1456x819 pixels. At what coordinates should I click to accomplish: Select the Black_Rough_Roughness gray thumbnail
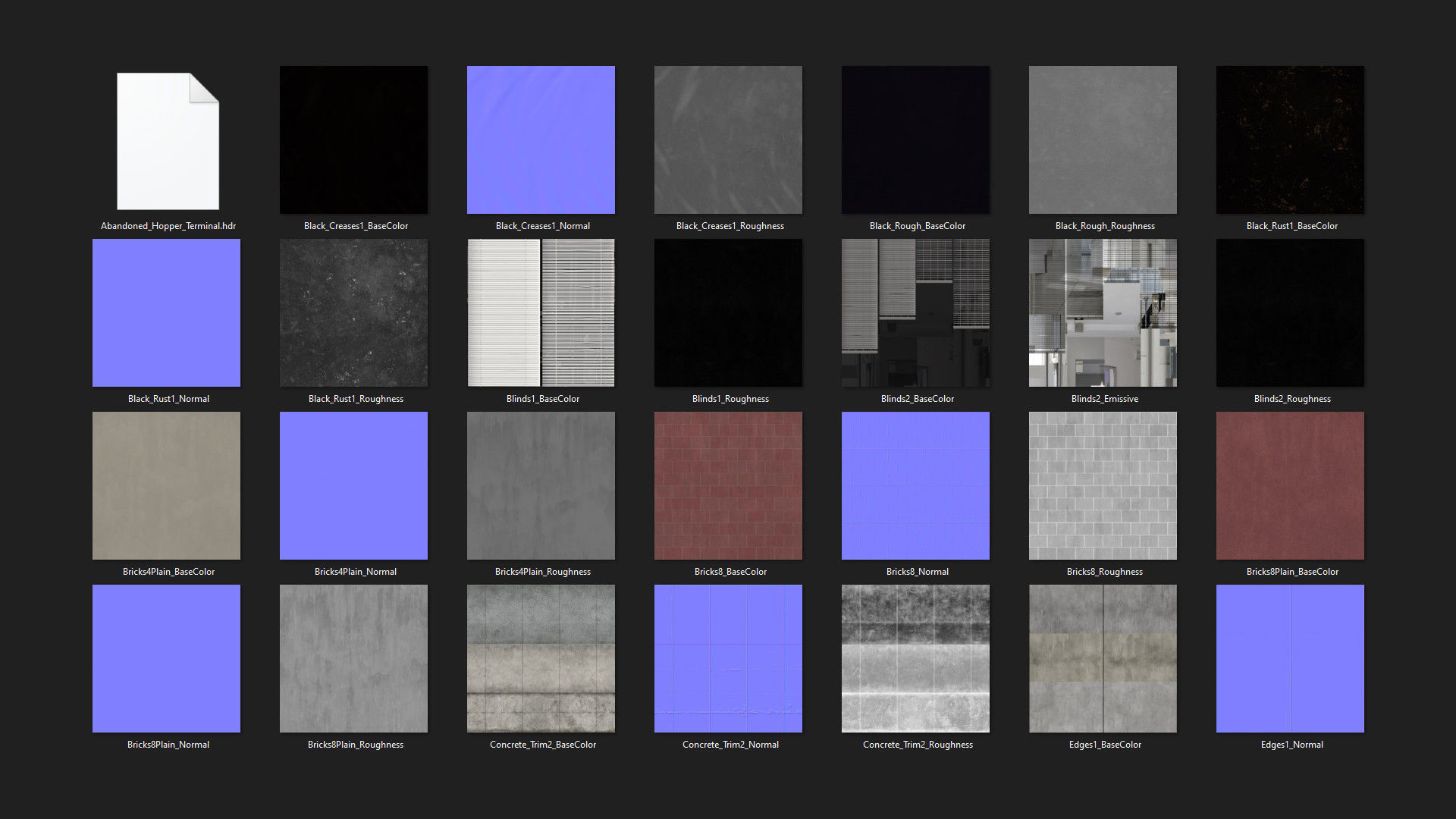click(1103, 140)
